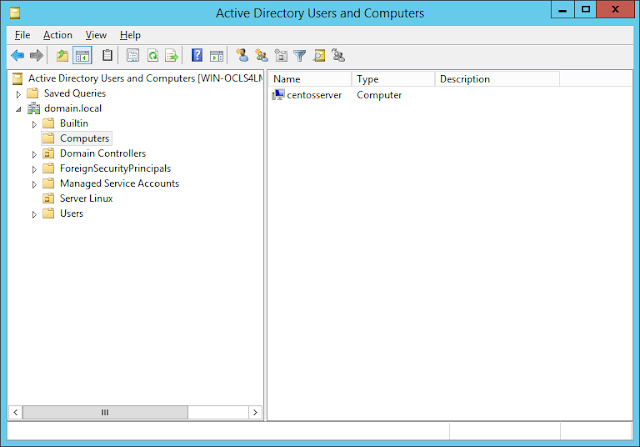Screen dimensions: 640x447
Task: Sort list by Name column header
Action: 310,79
